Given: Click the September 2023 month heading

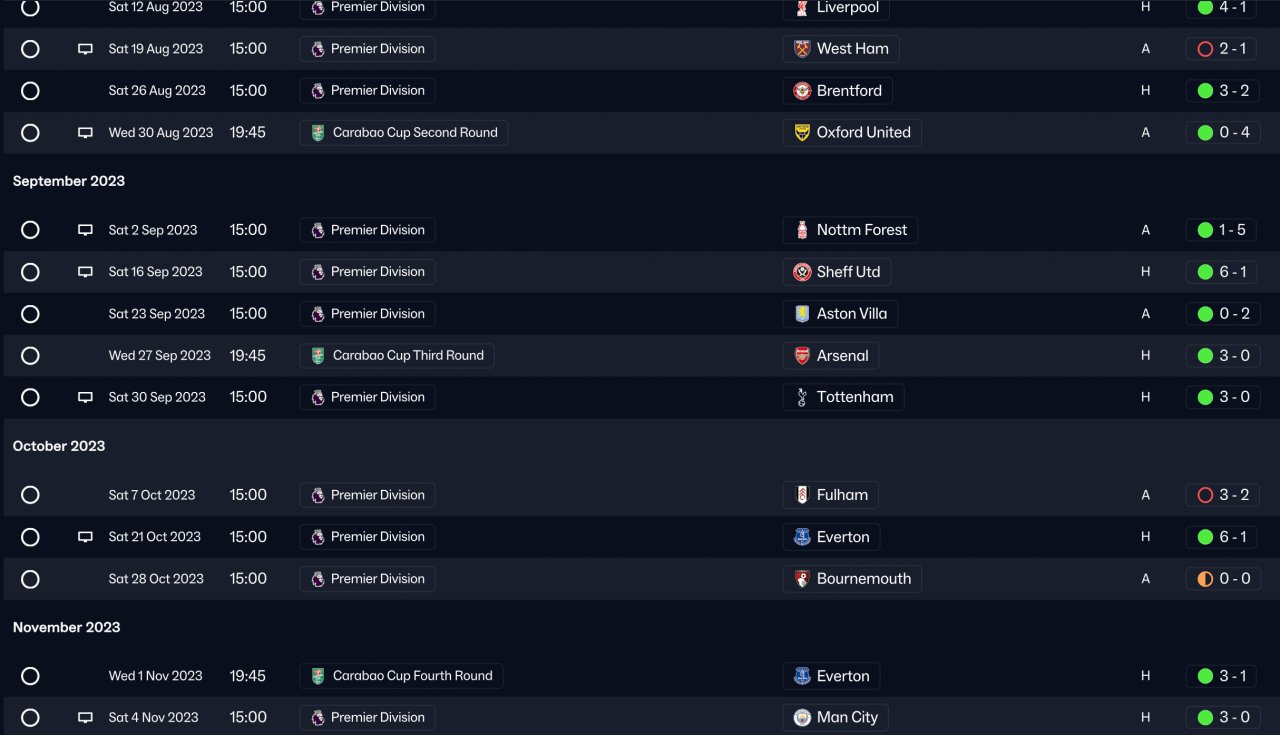Looking at the screenshot, I should (x=69, y=181).
